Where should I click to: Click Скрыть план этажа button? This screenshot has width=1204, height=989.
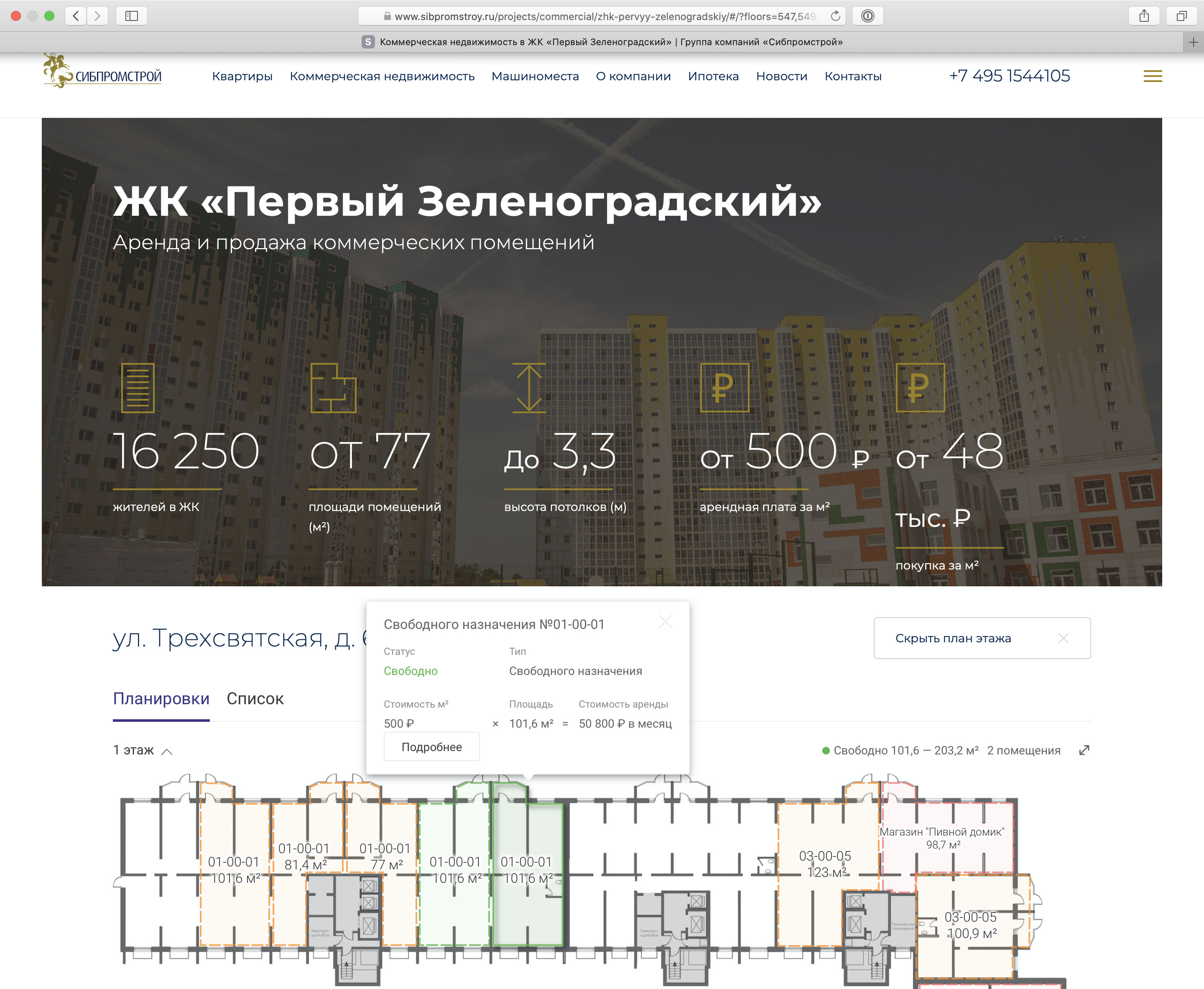click(982, 638)
